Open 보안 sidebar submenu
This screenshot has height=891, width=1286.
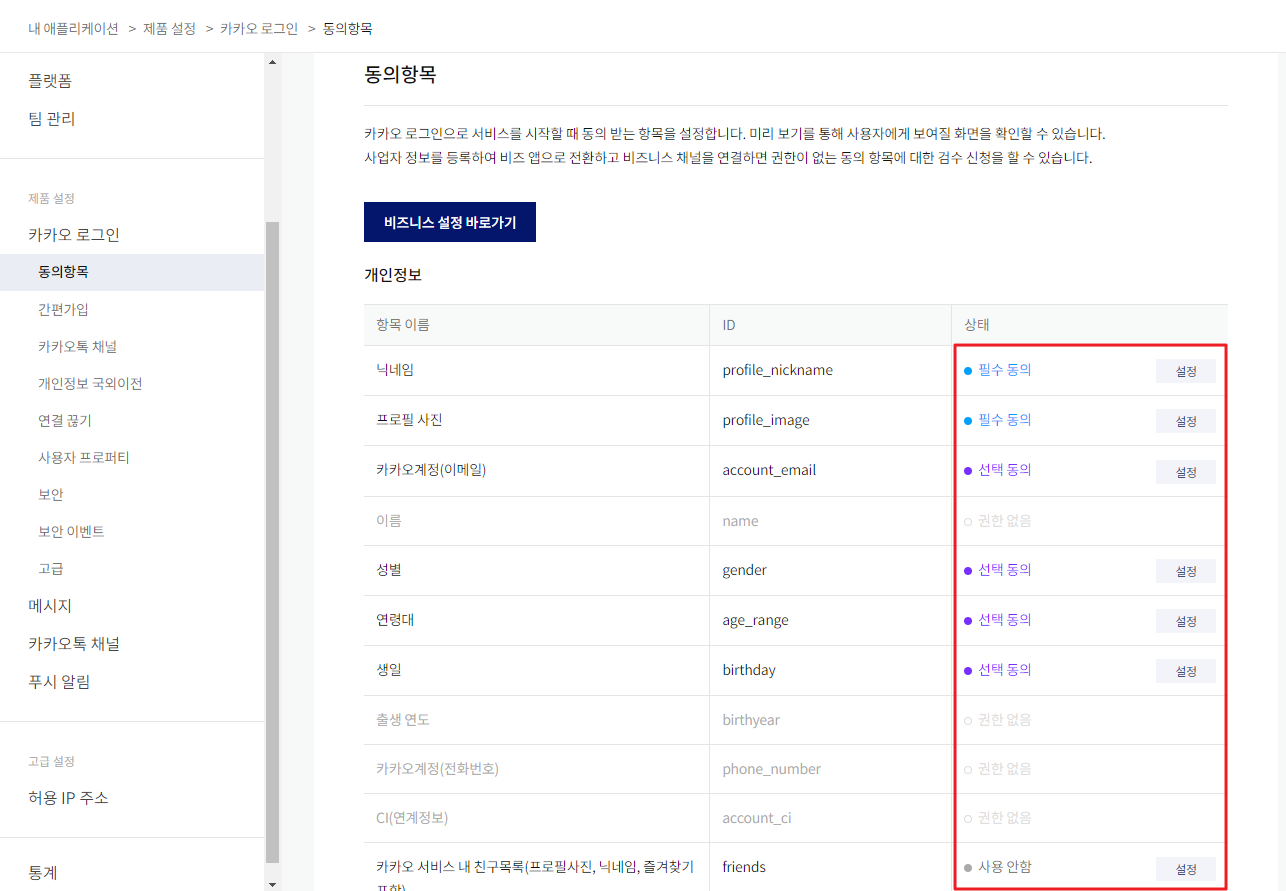[51, 495]
